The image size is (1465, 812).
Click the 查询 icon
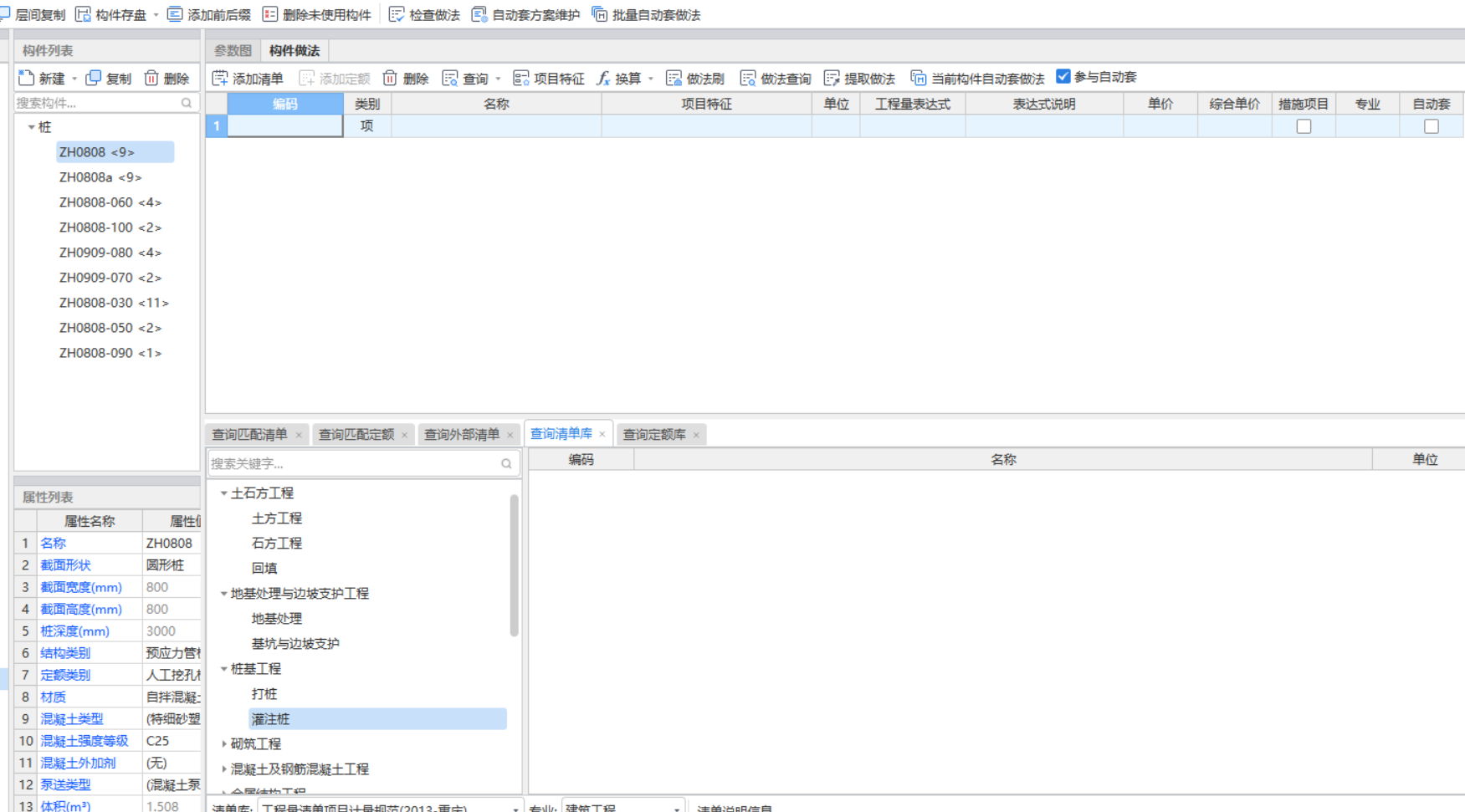[450, 78]
